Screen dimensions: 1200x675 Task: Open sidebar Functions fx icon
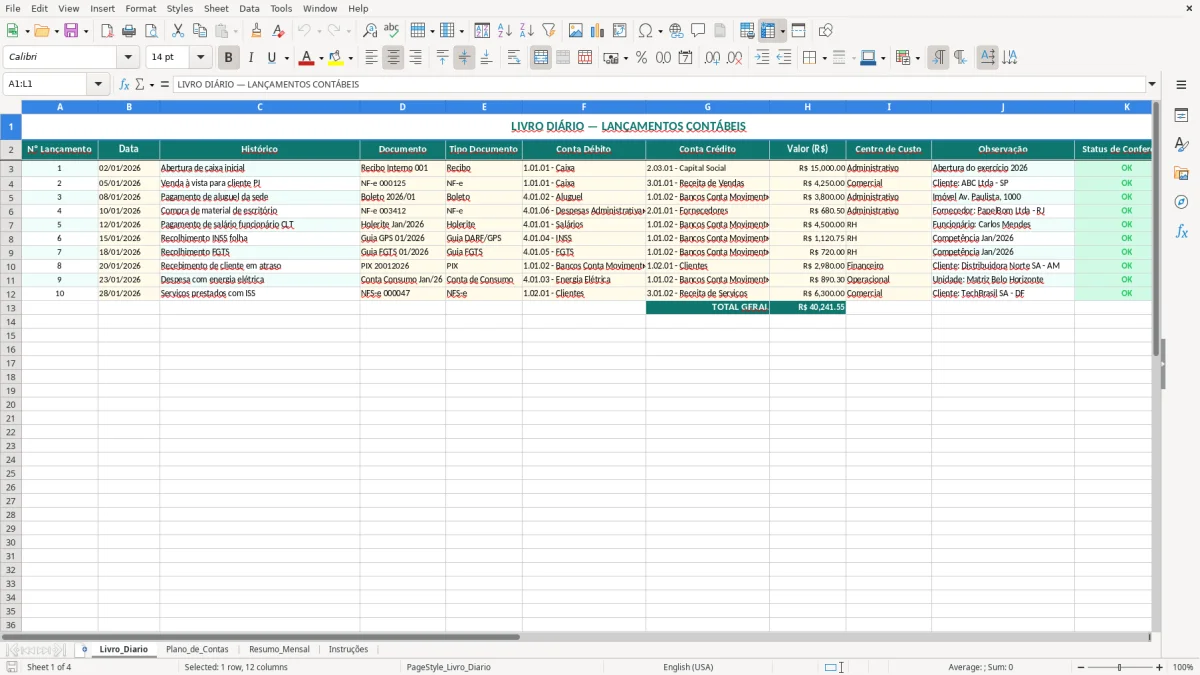1181,232
